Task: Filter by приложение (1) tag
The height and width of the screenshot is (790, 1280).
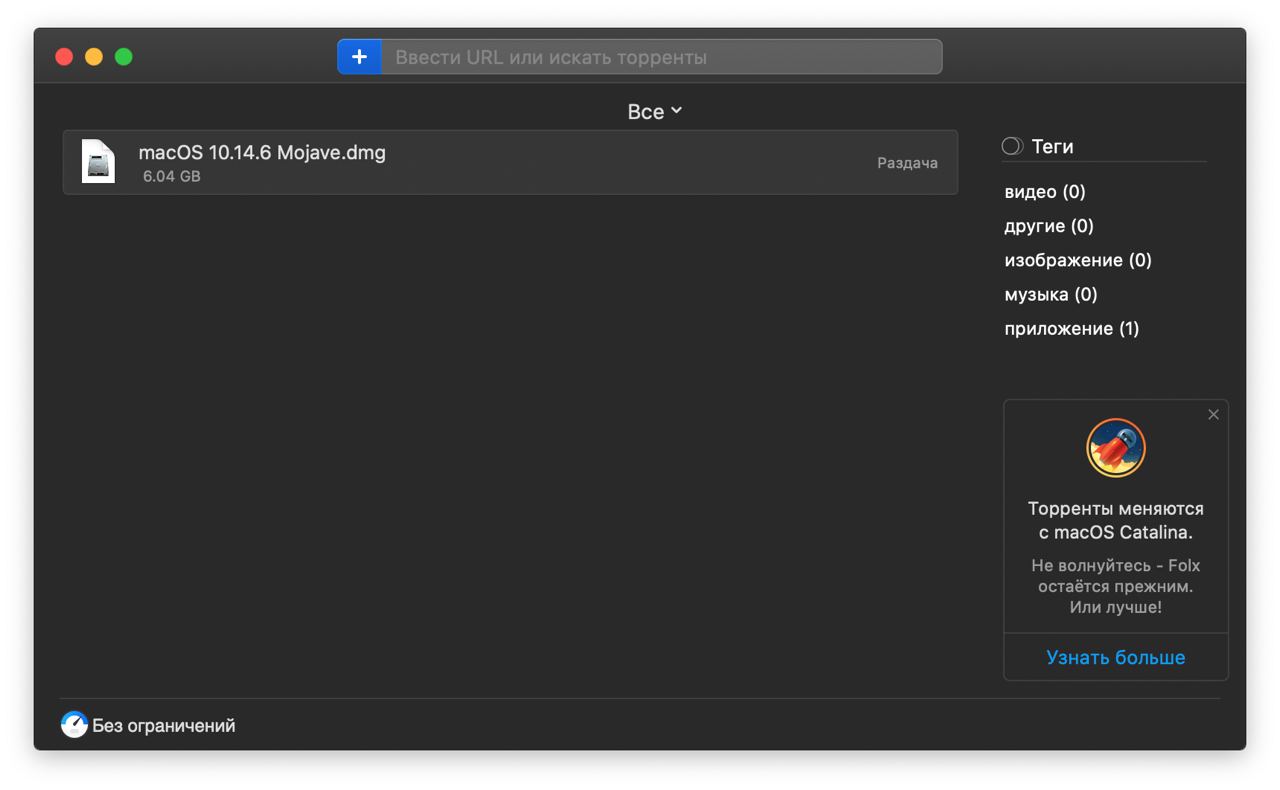Action: point(1072,328)
